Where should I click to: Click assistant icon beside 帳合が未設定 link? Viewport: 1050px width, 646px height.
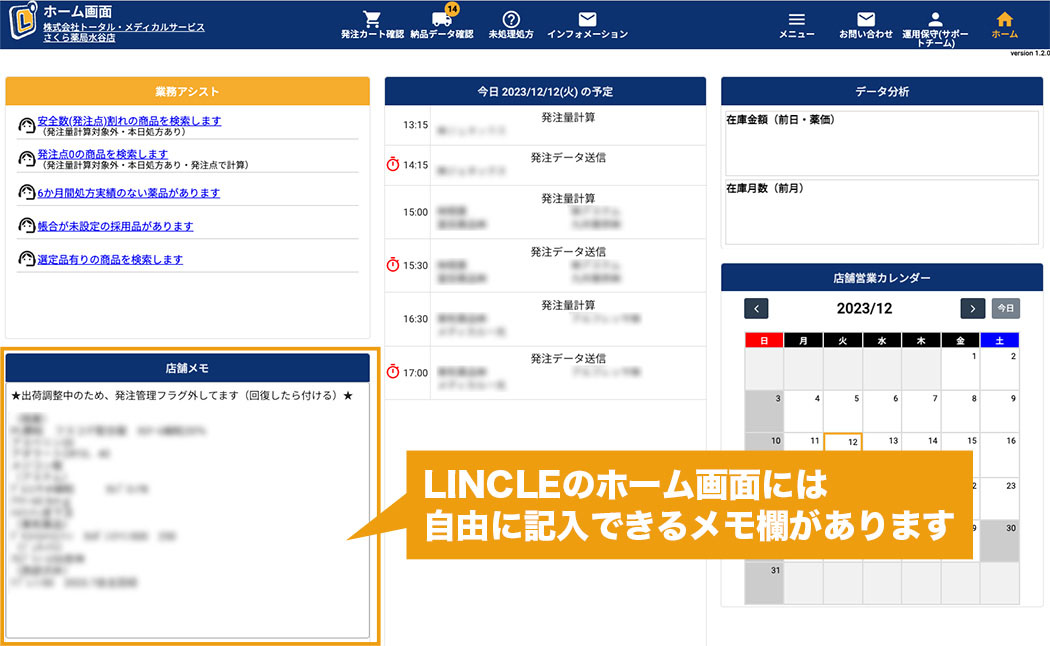[x=27, y=226]
